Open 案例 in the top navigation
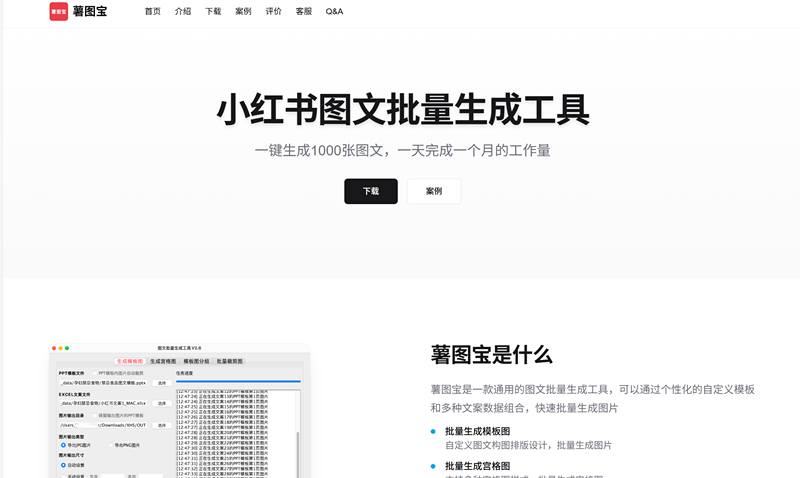The image size is (800, 478). 243,11
